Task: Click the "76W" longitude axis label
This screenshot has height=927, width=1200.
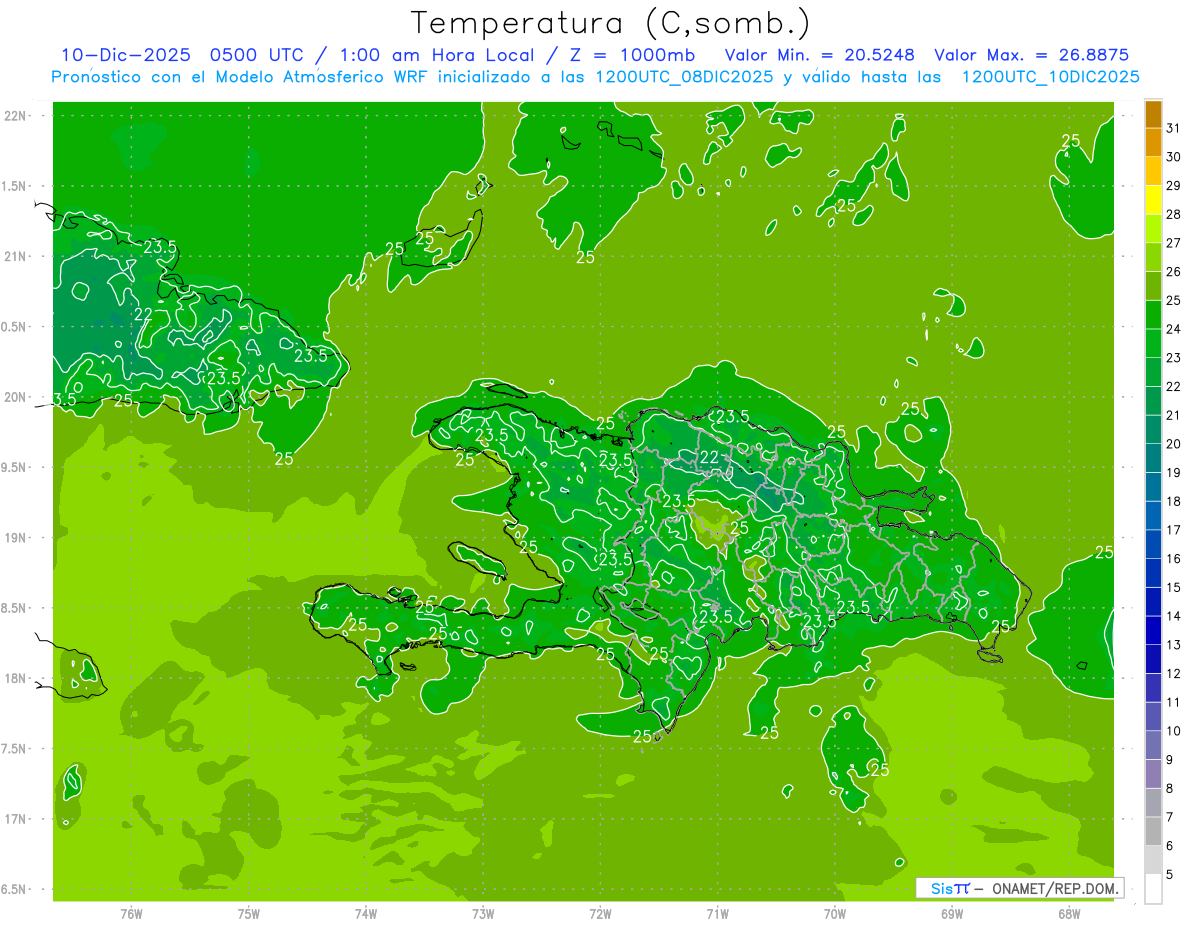Action: tap(131, 913)
